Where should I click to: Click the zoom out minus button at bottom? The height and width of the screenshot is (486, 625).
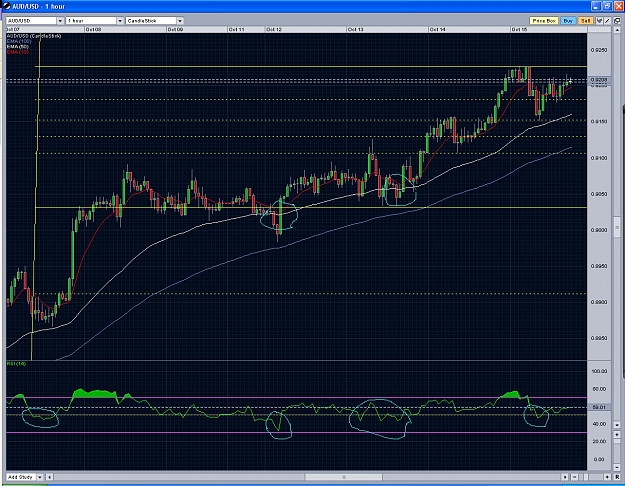(574, 477)
